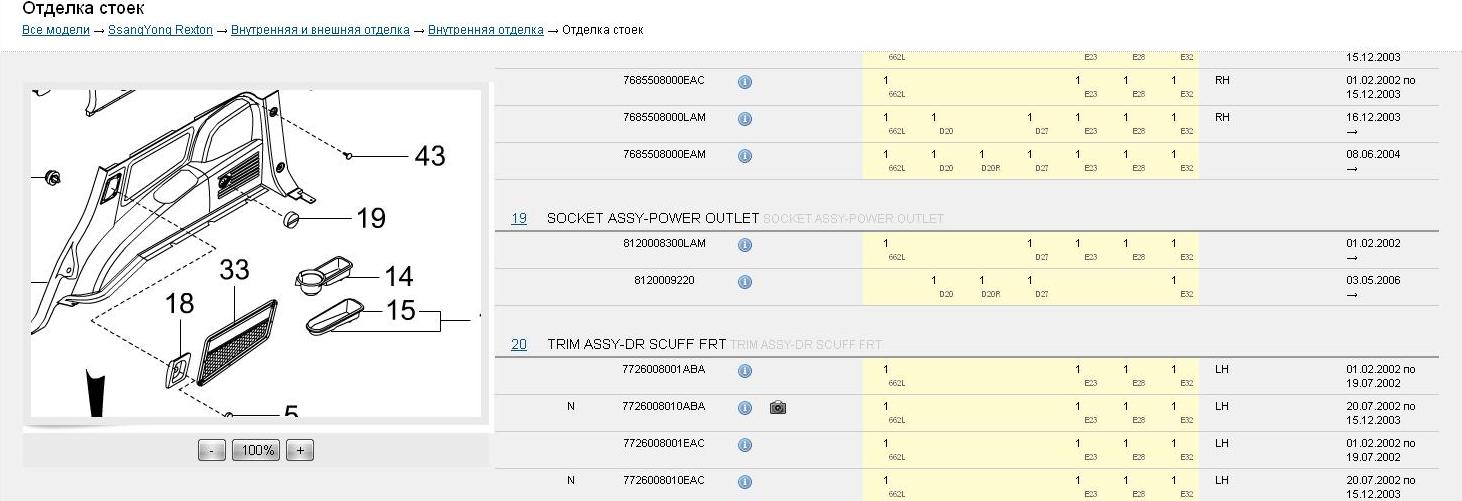Click info icon for part 7685508000LAM
This screenshot has height=501, width=1462.
[x=744, y=119]
